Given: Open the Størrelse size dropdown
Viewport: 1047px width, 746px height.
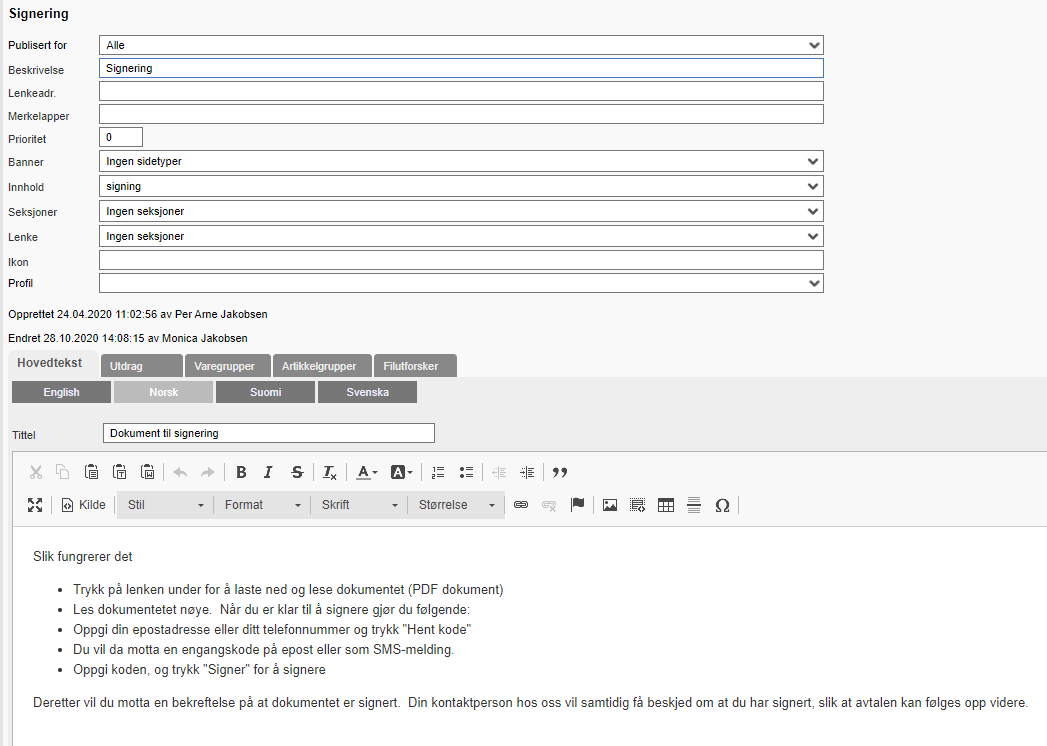Looking at the screenshot, I should coord(456,505).
